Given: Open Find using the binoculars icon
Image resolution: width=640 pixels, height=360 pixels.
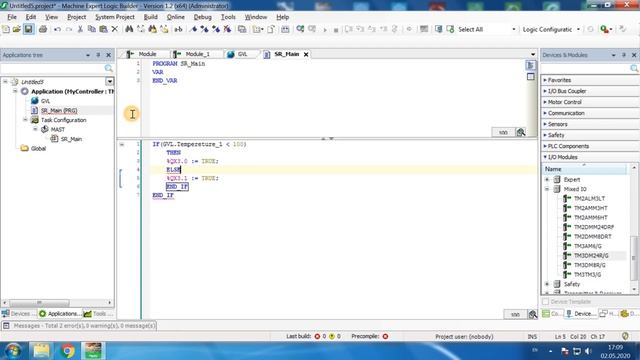Looking at the screenshot, I should click(129, 29).
